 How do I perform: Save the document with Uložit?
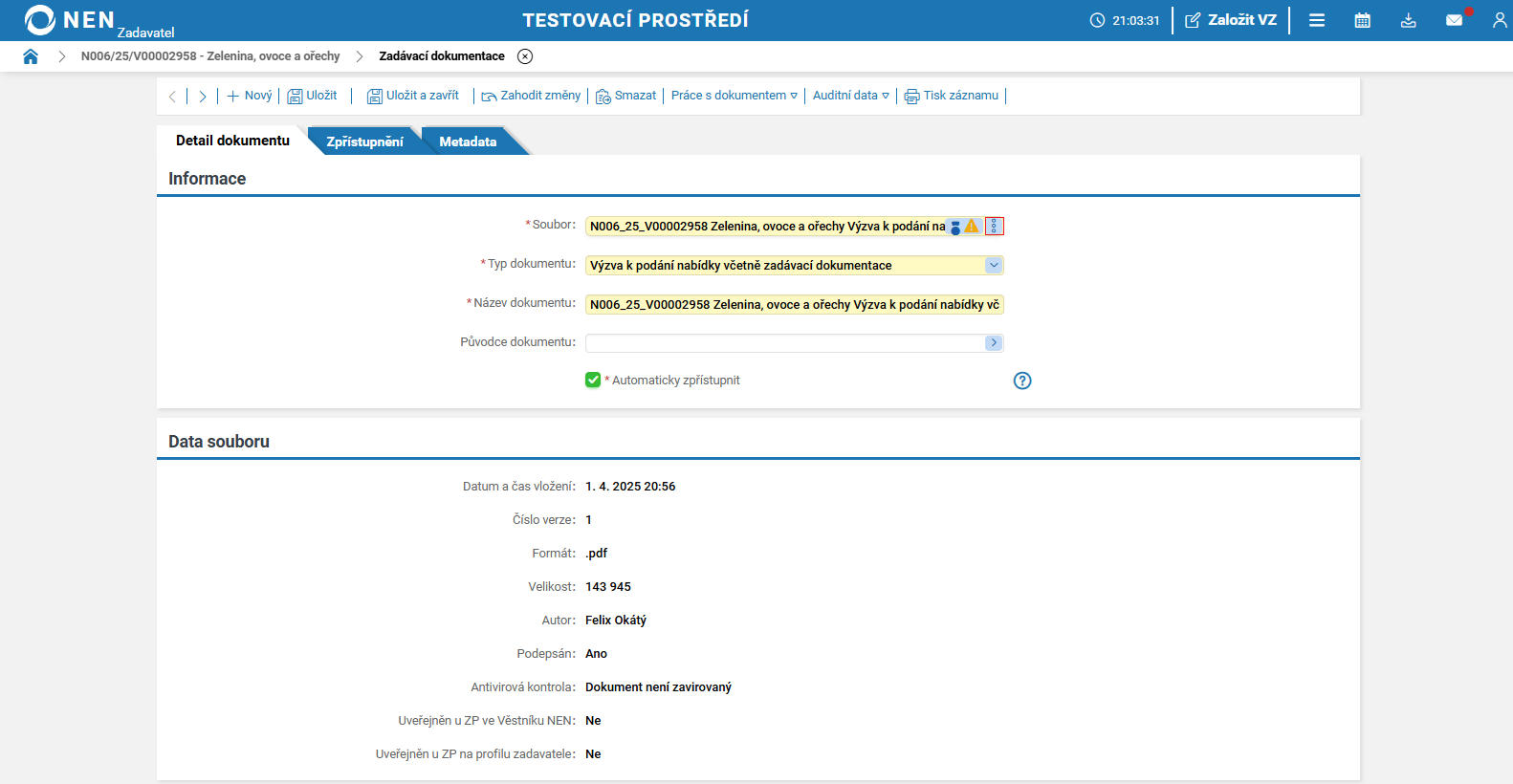coord(313,96)
